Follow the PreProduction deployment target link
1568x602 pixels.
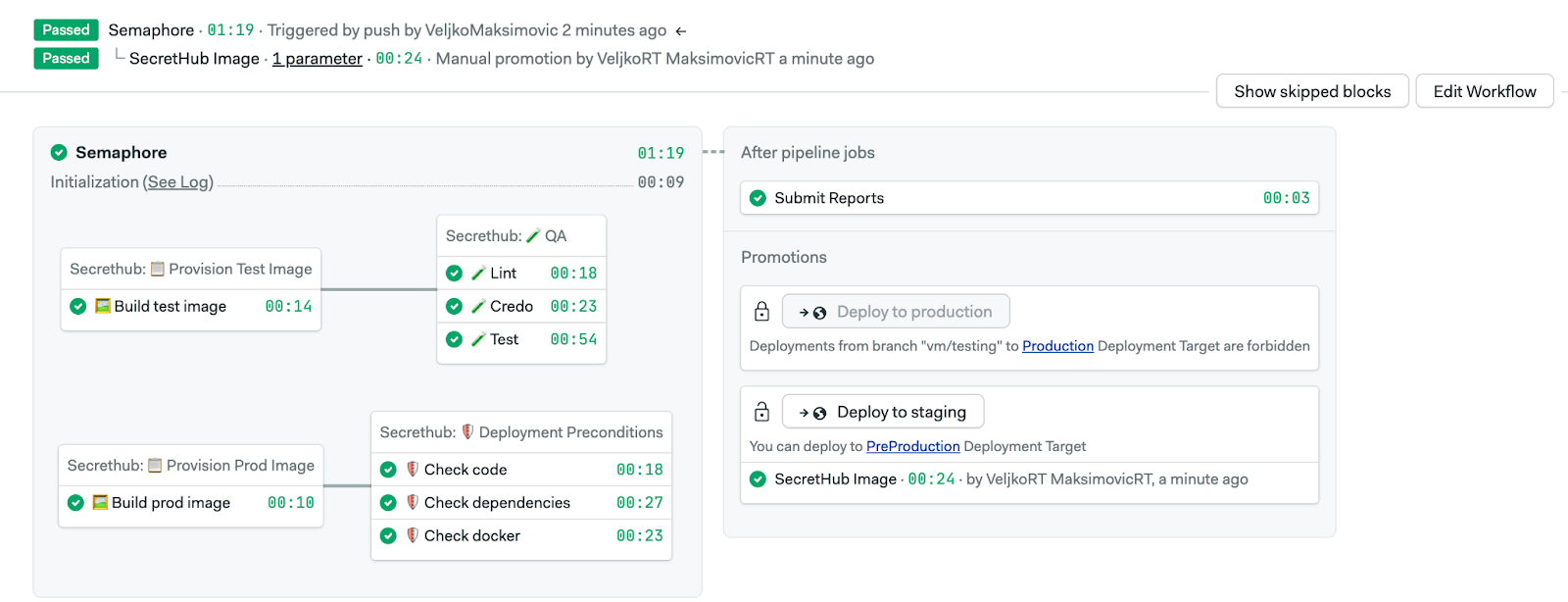click(912, 446)
